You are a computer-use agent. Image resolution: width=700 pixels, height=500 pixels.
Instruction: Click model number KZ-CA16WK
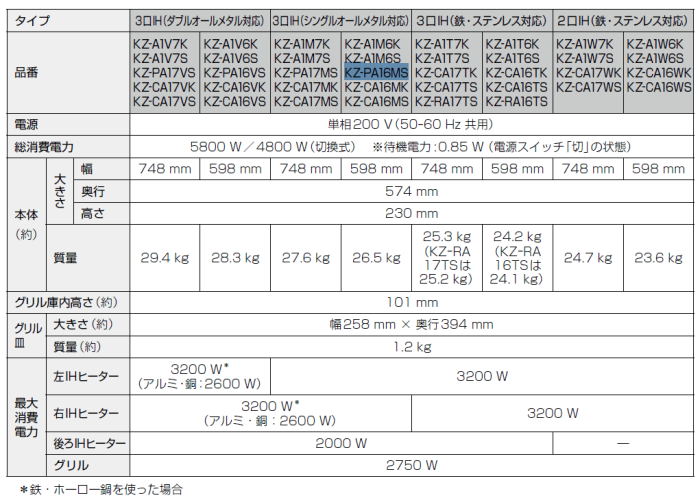click(x=658, y=73)
